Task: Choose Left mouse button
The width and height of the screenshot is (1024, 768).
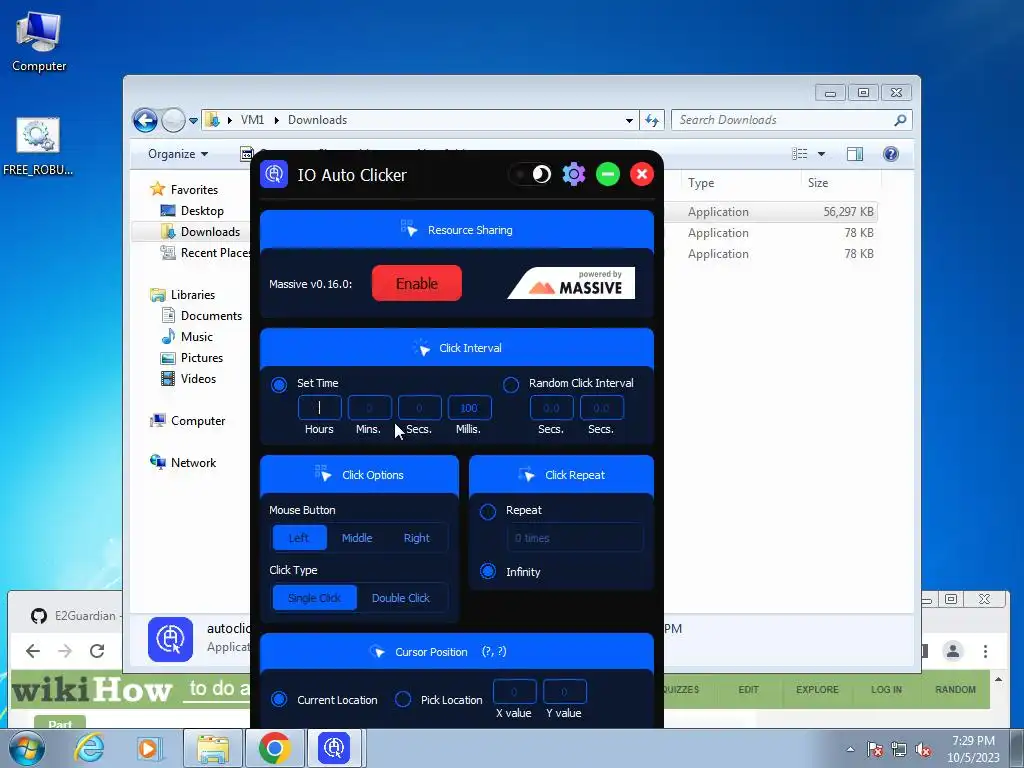Action: tap(299, 538)
